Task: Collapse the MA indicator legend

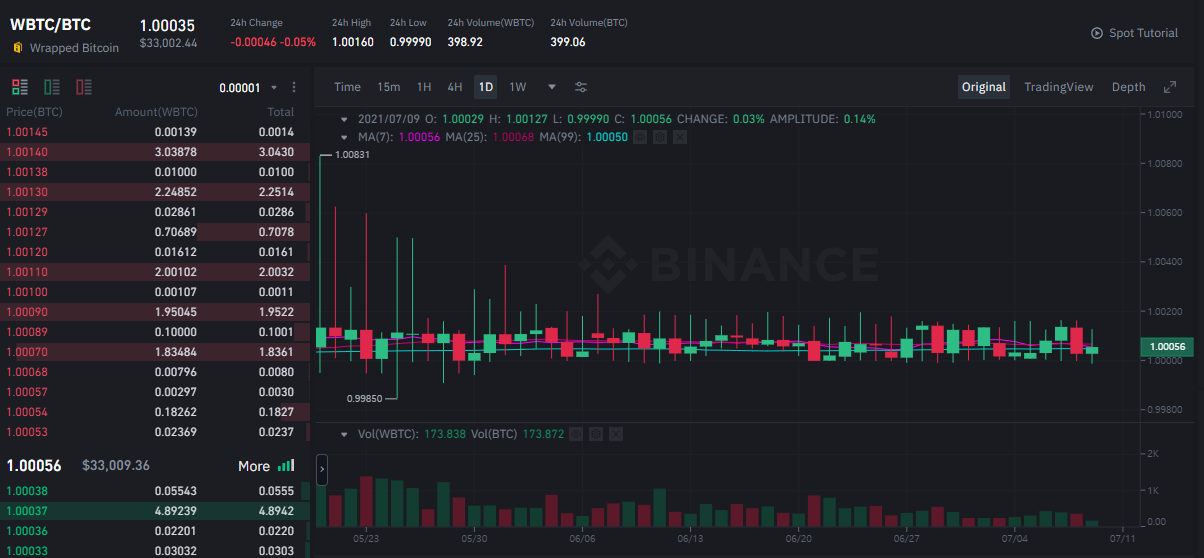Action: 344,137
